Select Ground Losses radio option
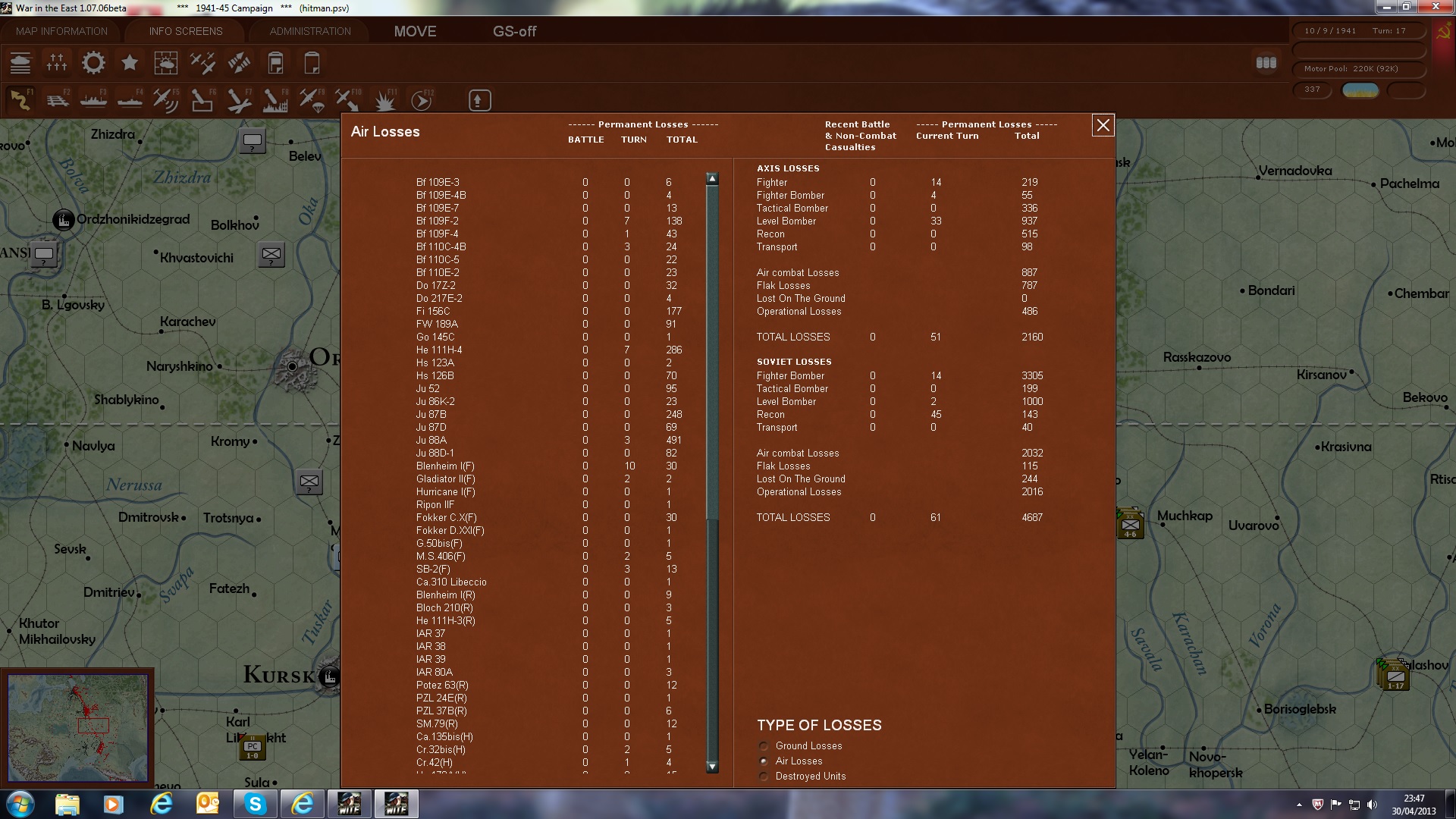This screenshot has height=819, width=1456. pyautogui.click(x=764, y=746)
